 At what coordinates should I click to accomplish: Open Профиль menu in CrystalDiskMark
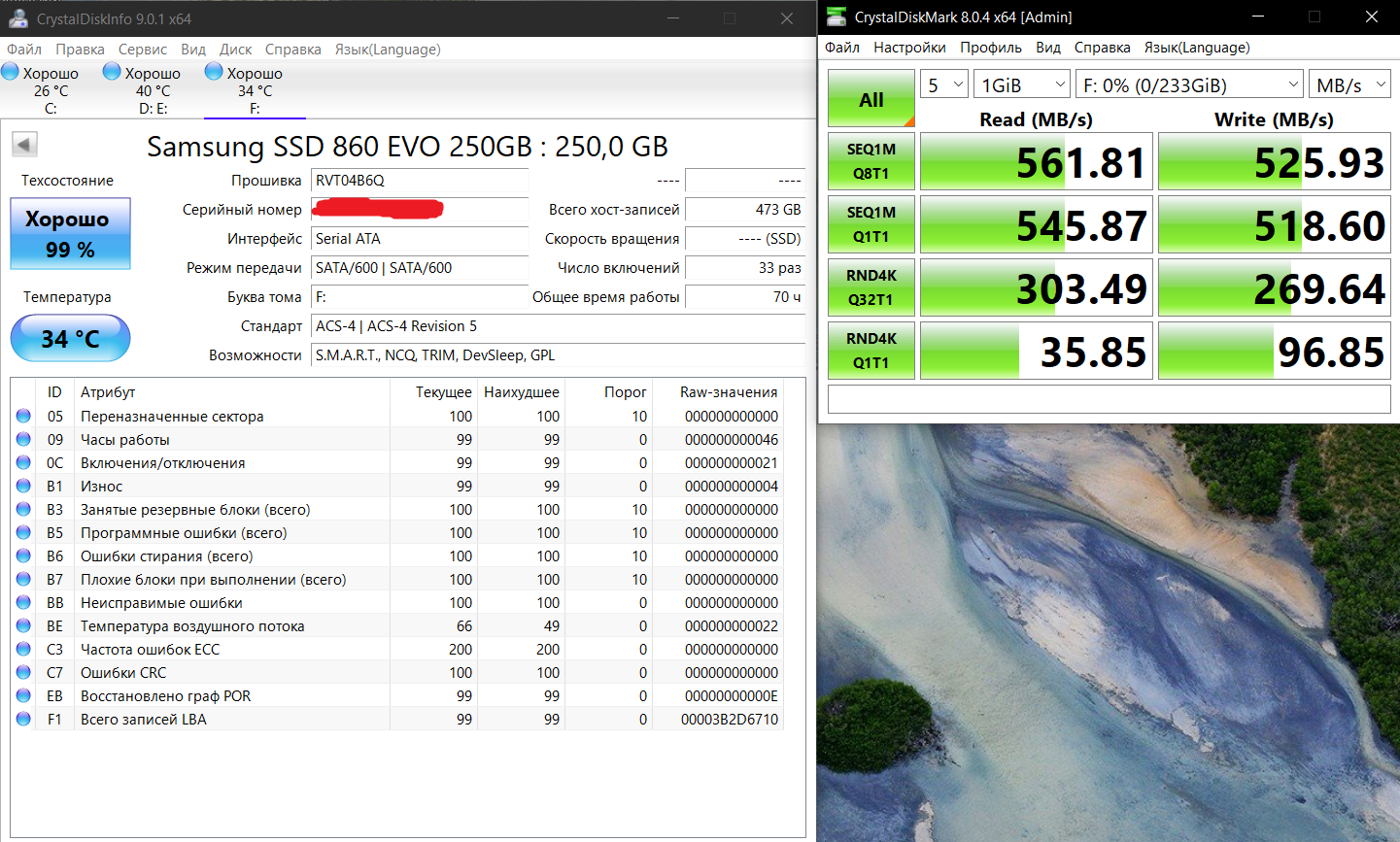pyautogui.click(x=991, y=48)
